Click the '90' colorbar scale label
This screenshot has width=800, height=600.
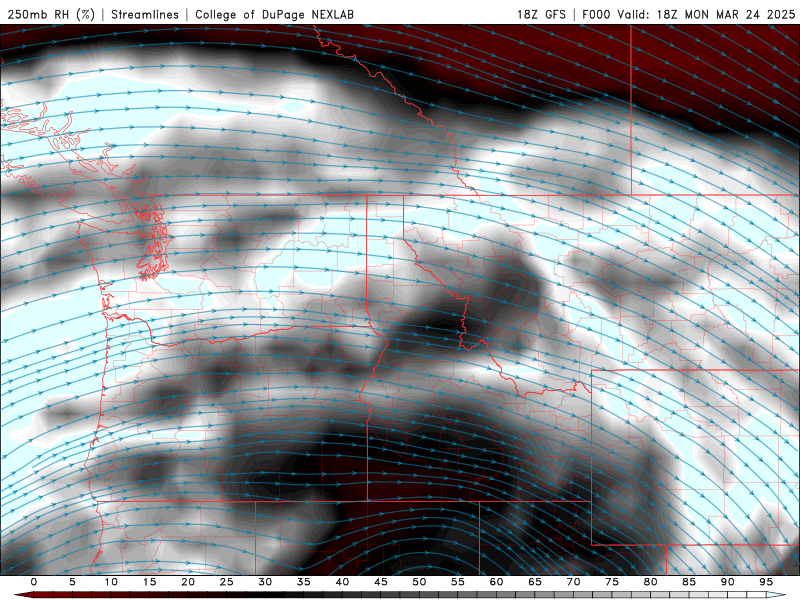[728, 582]
